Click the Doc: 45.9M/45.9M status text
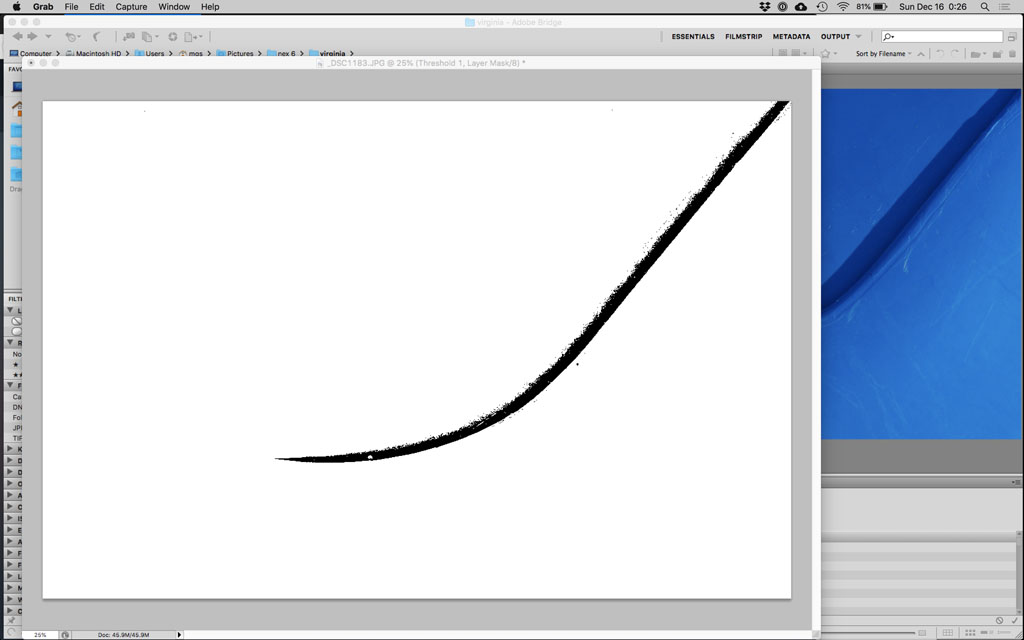 123,634
